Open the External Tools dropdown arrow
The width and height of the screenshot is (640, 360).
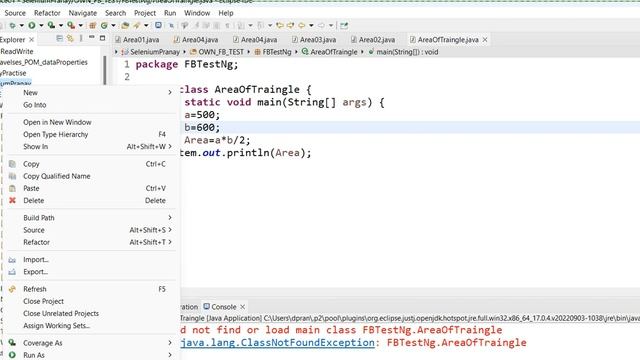tap(81, 25)
